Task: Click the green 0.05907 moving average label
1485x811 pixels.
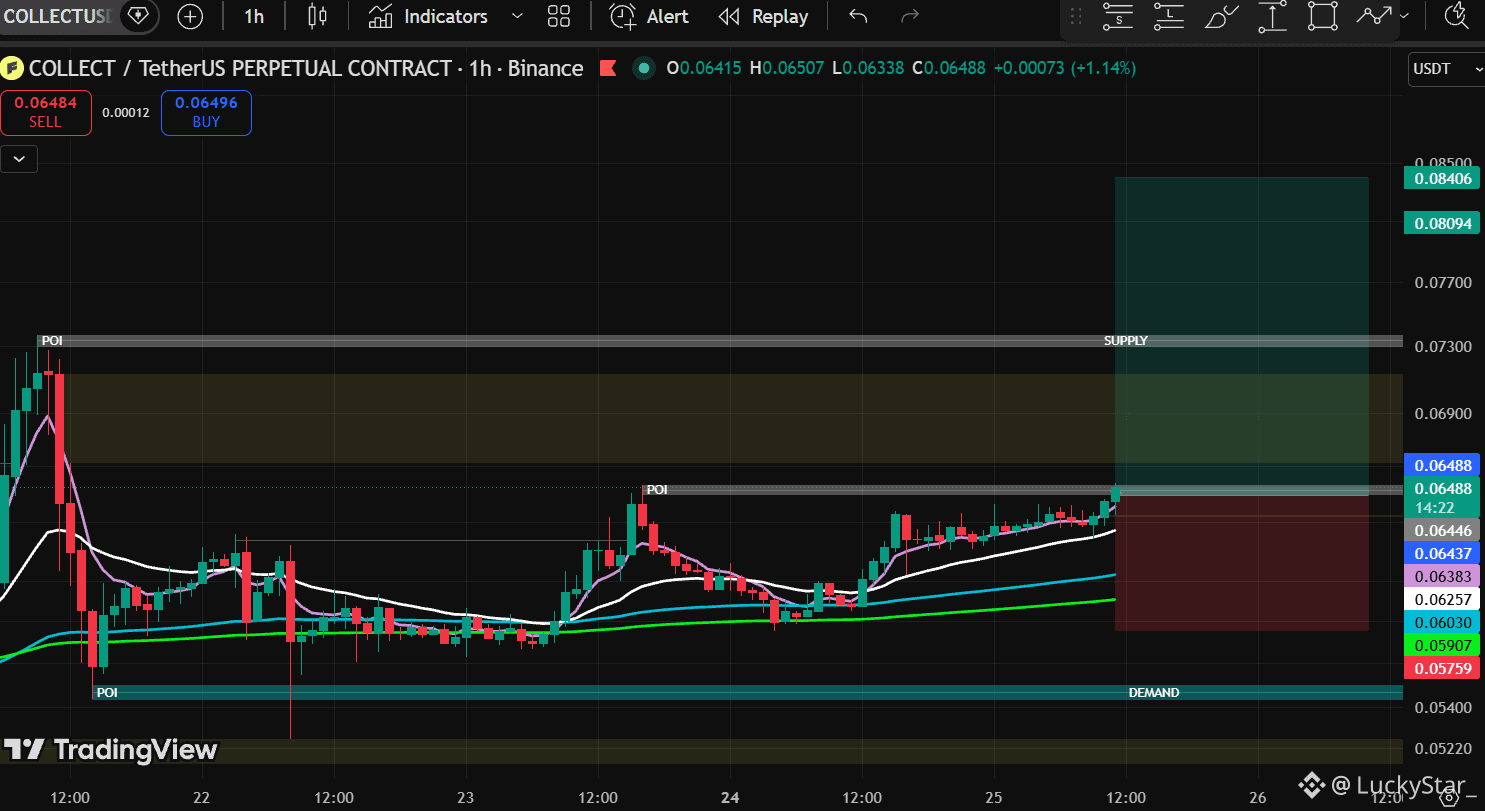Action: 1443,645
